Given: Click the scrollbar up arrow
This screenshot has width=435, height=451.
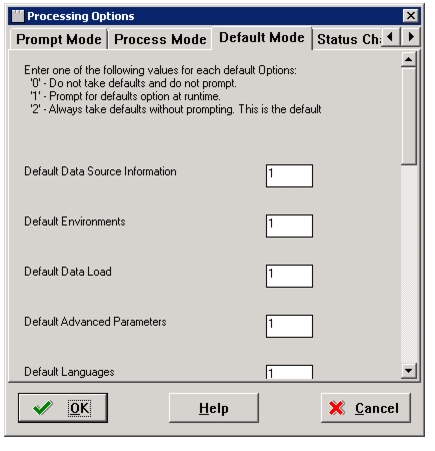Looking at the screenshot, I should [409, 59].
